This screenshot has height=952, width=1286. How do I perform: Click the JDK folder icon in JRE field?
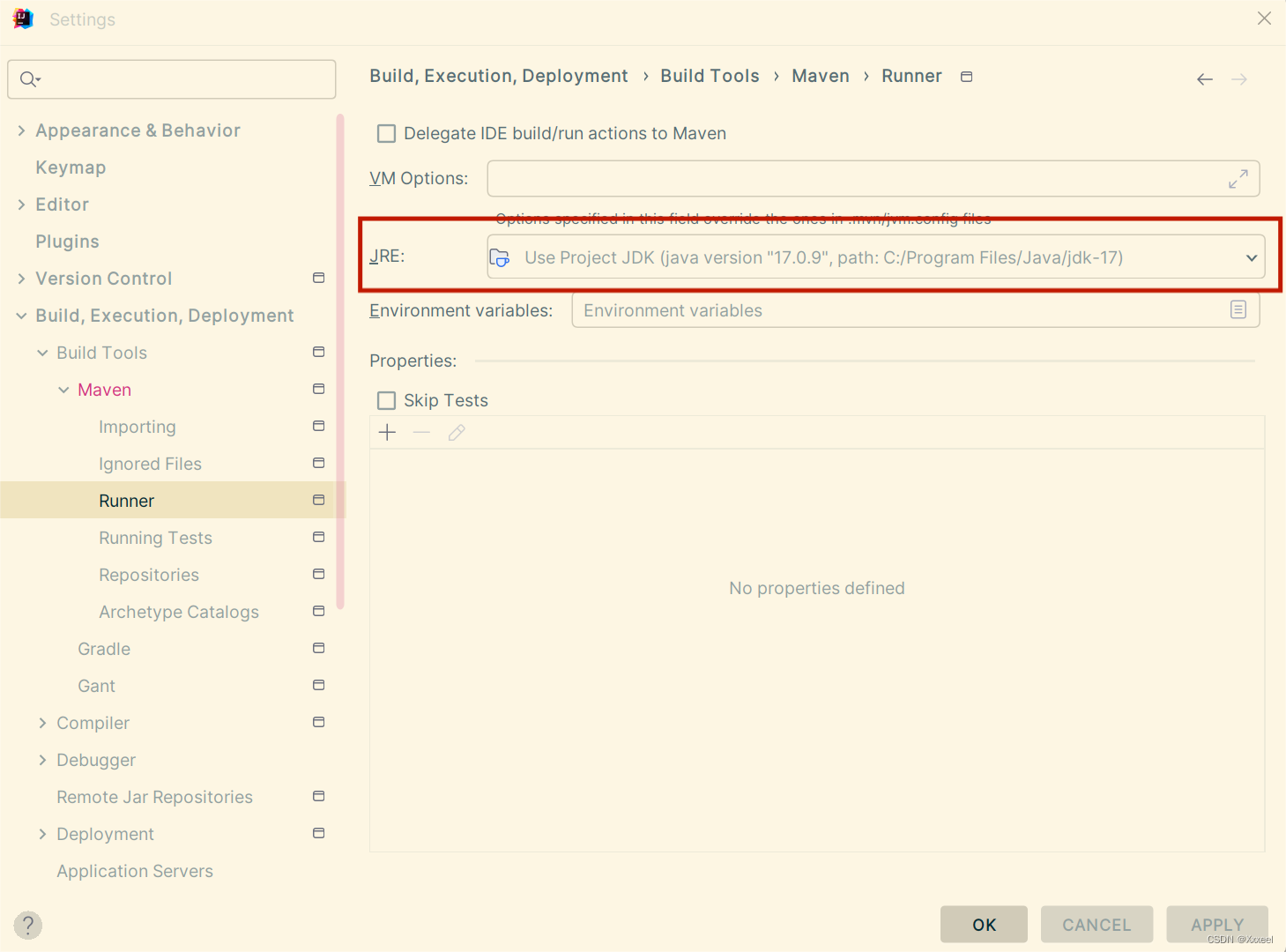500,257
